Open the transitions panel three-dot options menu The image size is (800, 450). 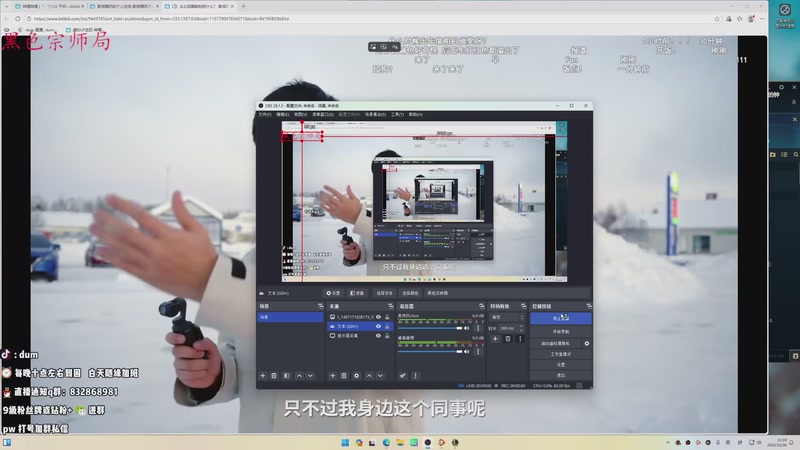tap(519, 339)
